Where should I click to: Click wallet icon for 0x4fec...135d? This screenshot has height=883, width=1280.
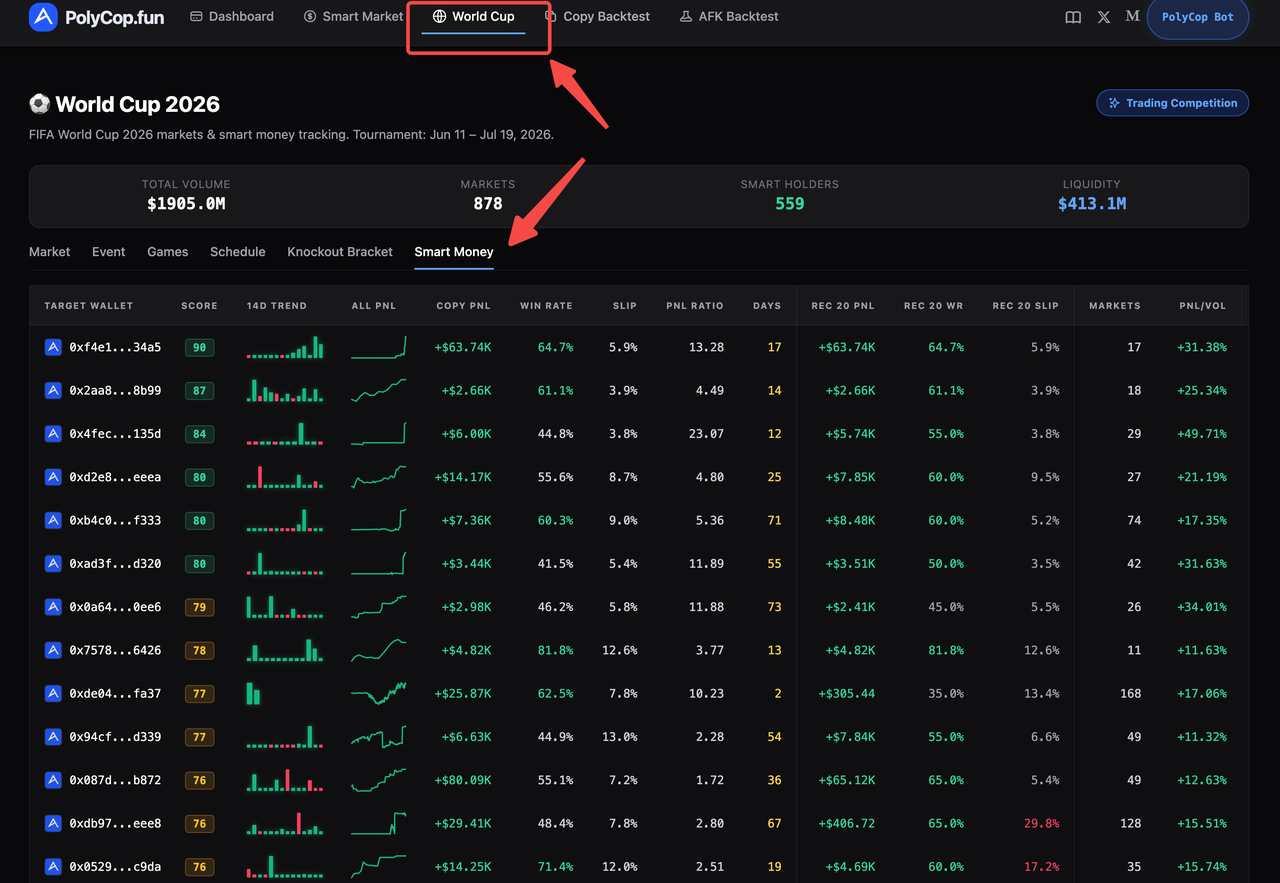coord(53,434)
